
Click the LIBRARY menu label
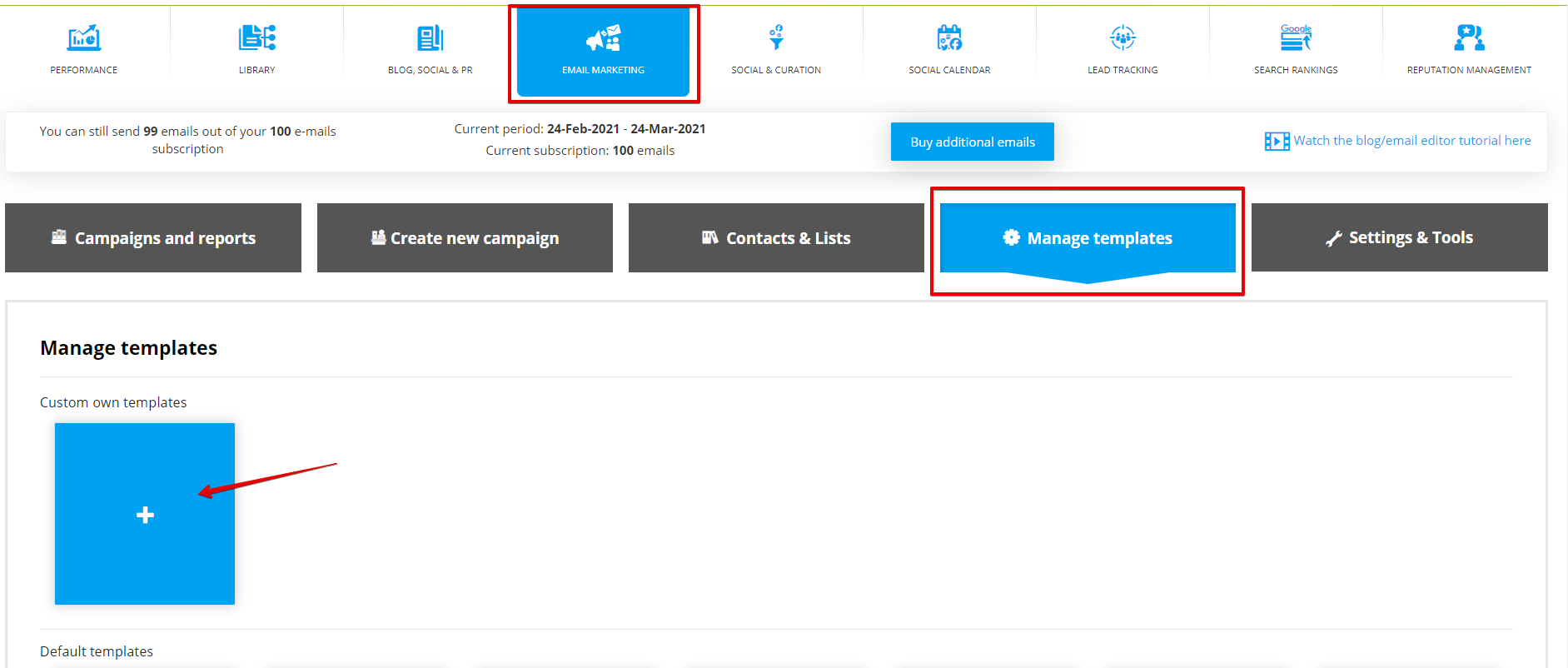(256, 70)
